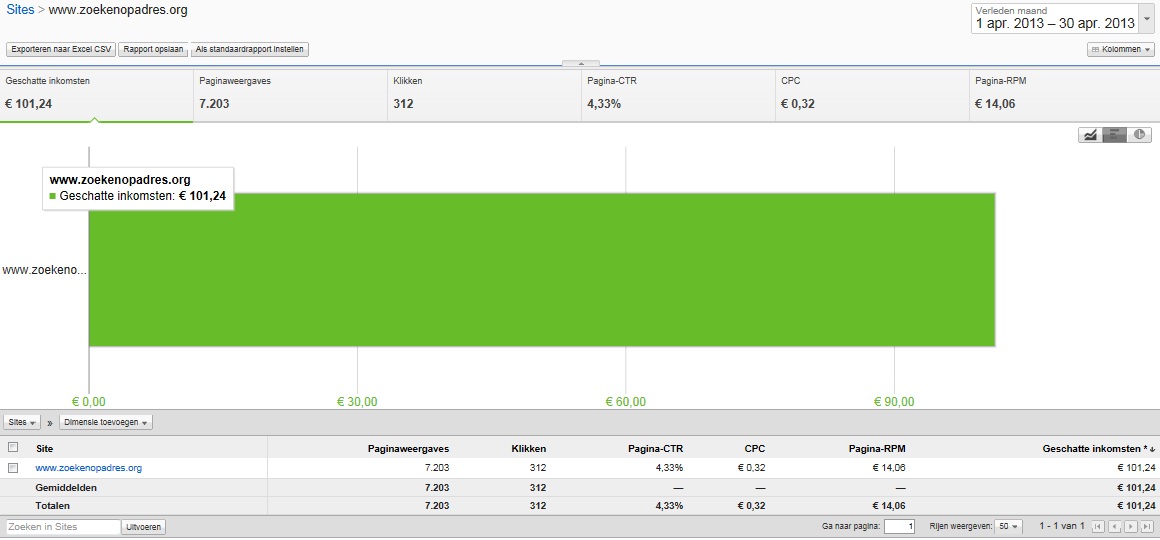Tick the select-all checkbox in the Site header
The height and width of the screenshot is (540, 1160).
click(x=13, y=447)
